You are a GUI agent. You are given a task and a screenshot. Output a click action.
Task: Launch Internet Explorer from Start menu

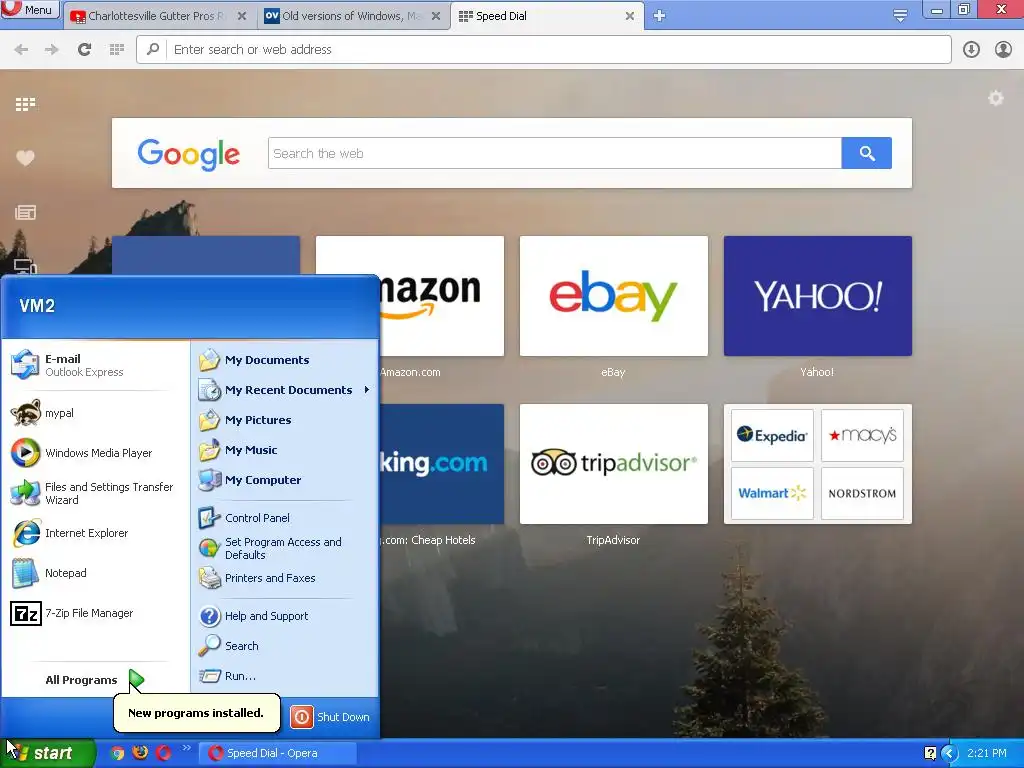click(x=95, y=533)
